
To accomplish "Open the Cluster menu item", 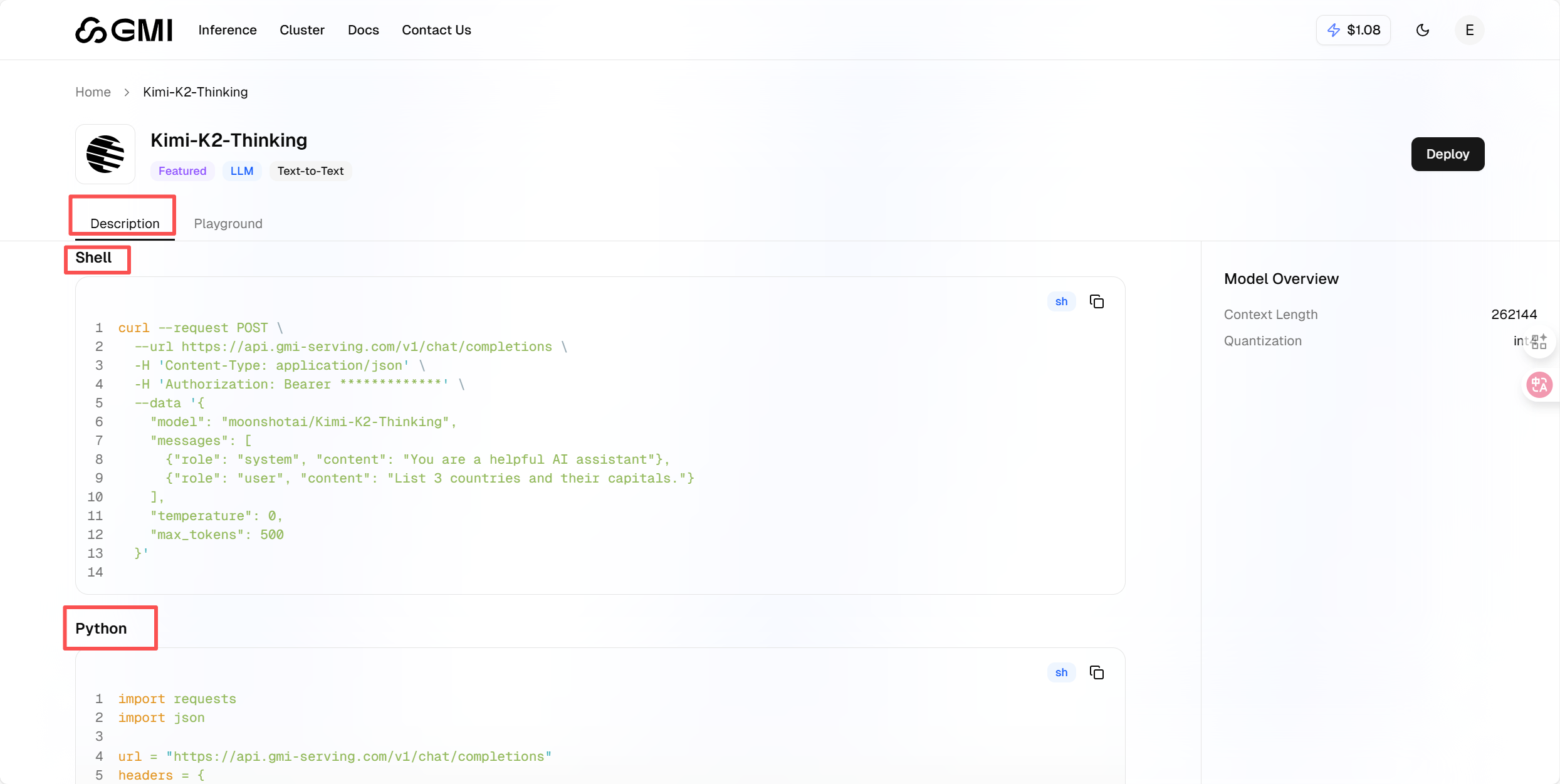I will 301,30.
